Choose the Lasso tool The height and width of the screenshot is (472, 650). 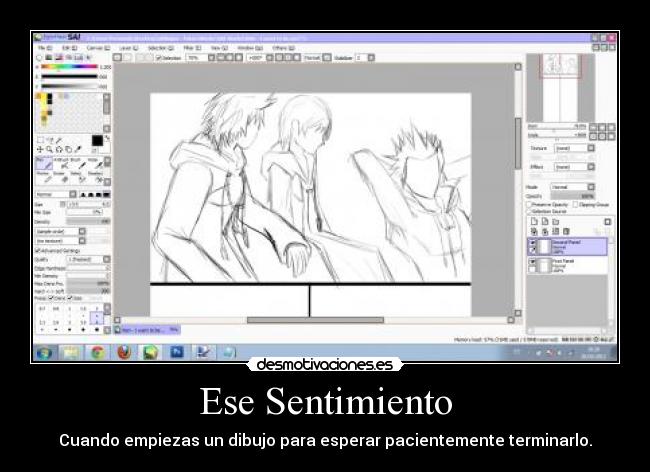click(x=50, y=140)
